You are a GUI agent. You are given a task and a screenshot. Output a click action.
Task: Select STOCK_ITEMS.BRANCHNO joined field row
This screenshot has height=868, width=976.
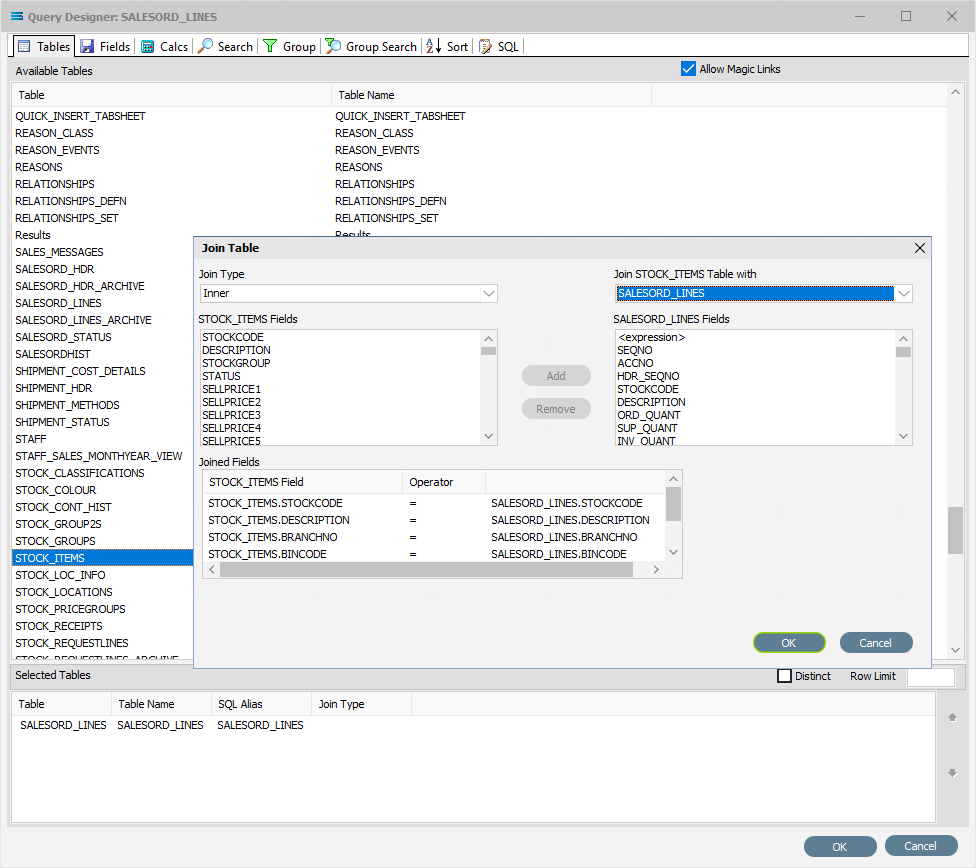click(x=433, y=537)
